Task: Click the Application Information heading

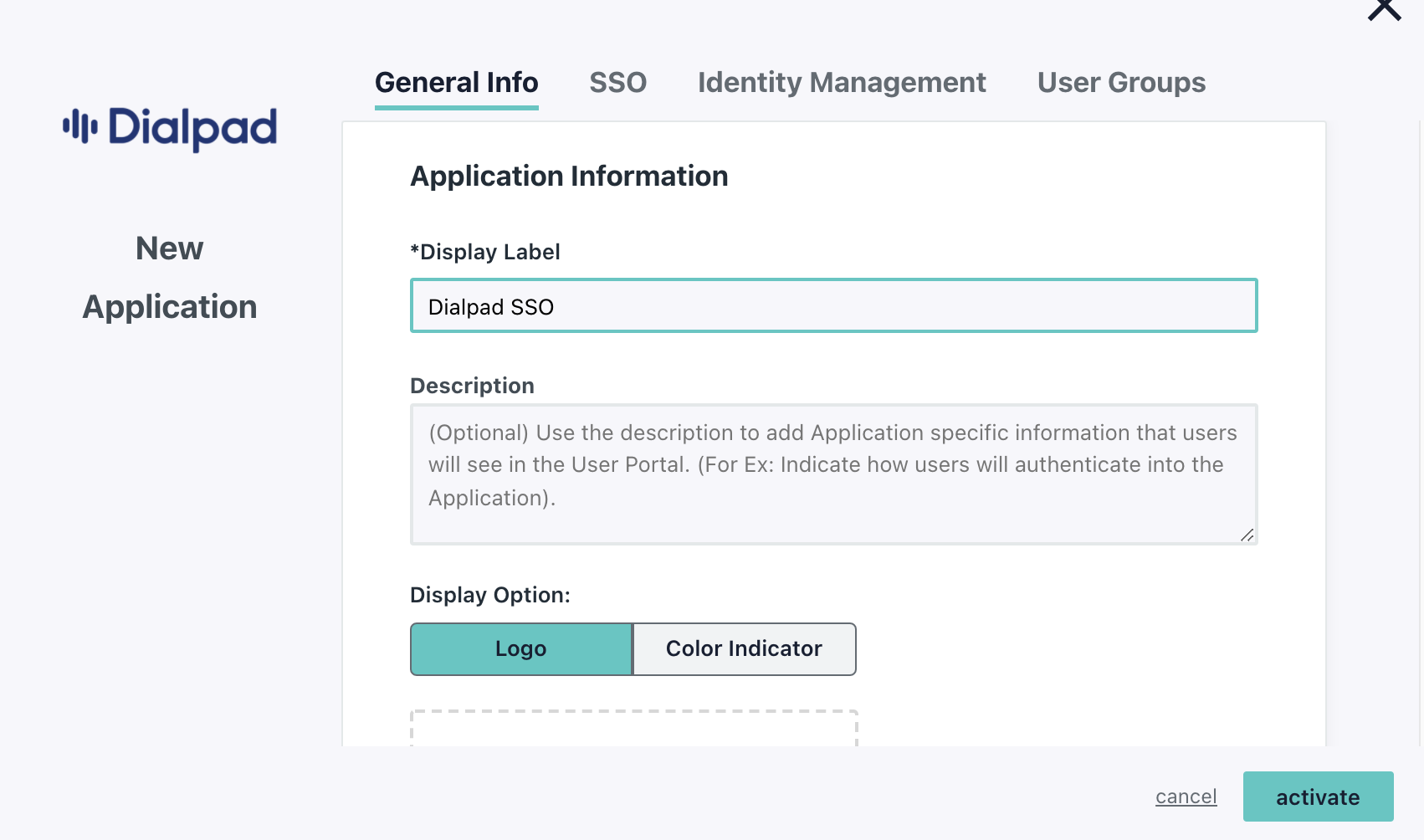Action: coord(569,177)
